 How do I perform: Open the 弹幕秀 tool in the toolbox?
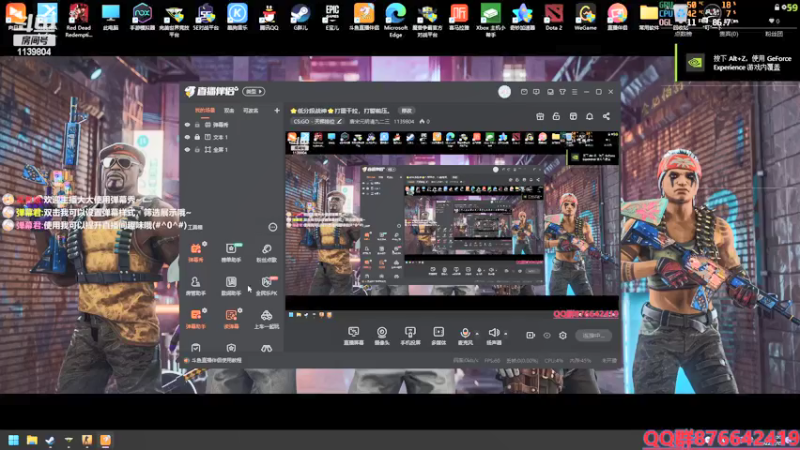(196, 253)
